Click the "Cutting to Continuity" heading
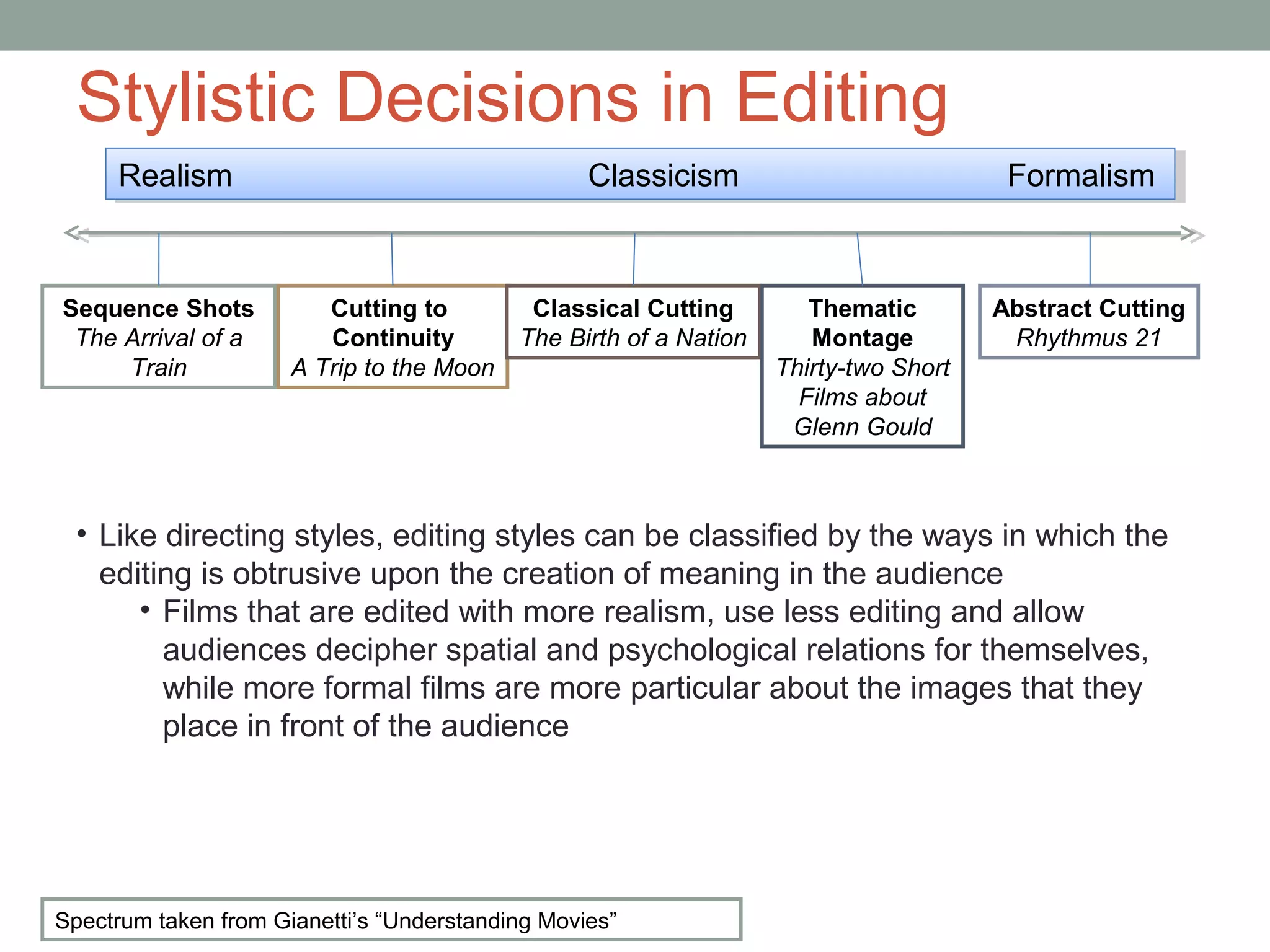 393,323
